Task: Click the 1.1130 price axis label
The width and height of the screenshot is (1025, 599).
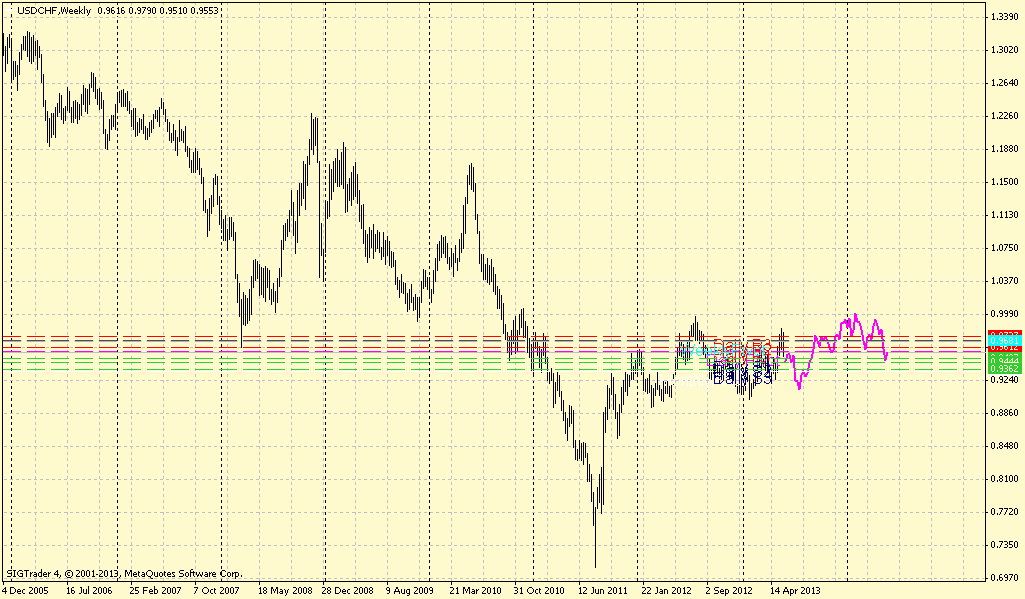Action: click(x=1005, y=214)
